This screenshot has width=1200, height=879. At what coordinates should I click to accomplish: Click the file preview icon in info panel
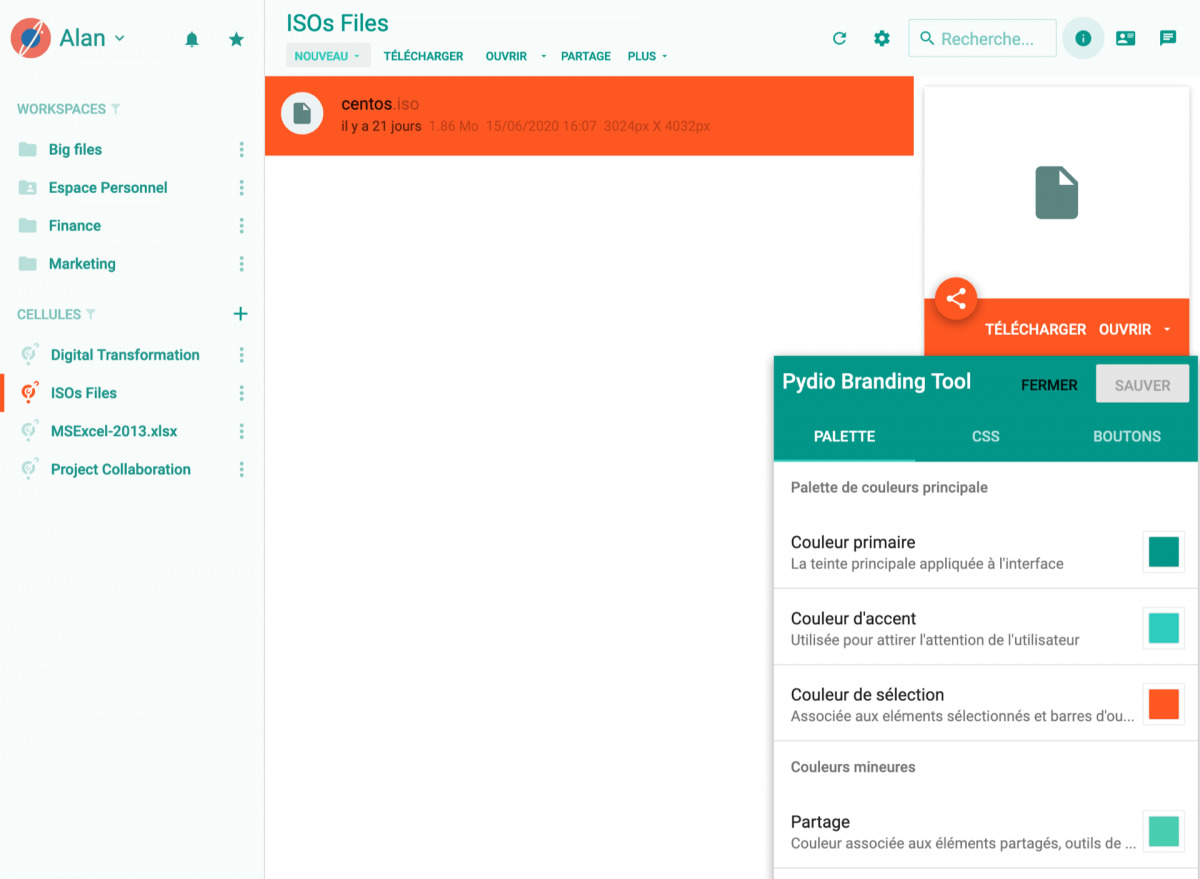click(x=1056, y=193)
